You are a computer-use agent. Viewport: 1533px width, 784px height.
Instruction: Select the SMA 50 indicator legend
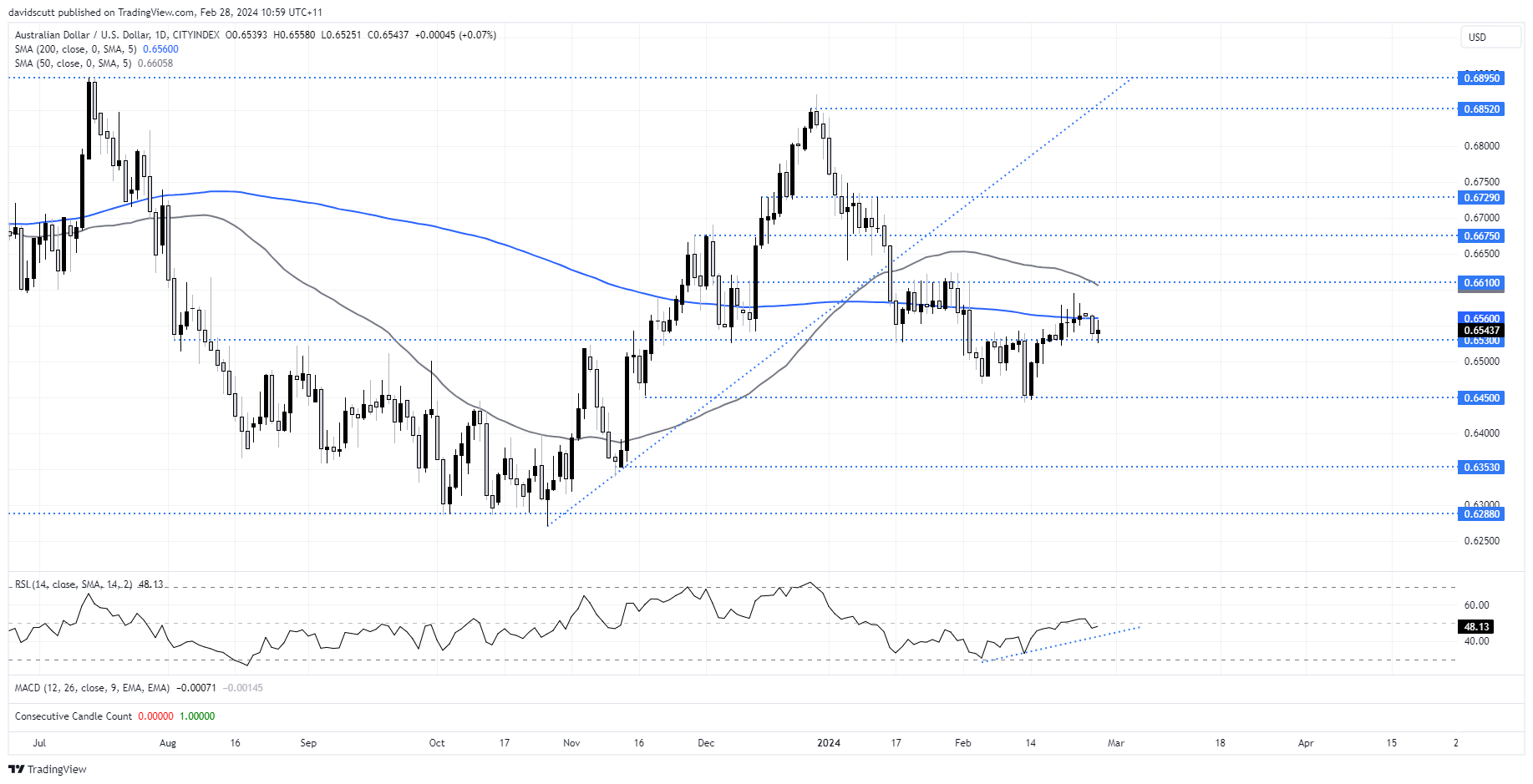pyautogui.click(x=73, y=63)
